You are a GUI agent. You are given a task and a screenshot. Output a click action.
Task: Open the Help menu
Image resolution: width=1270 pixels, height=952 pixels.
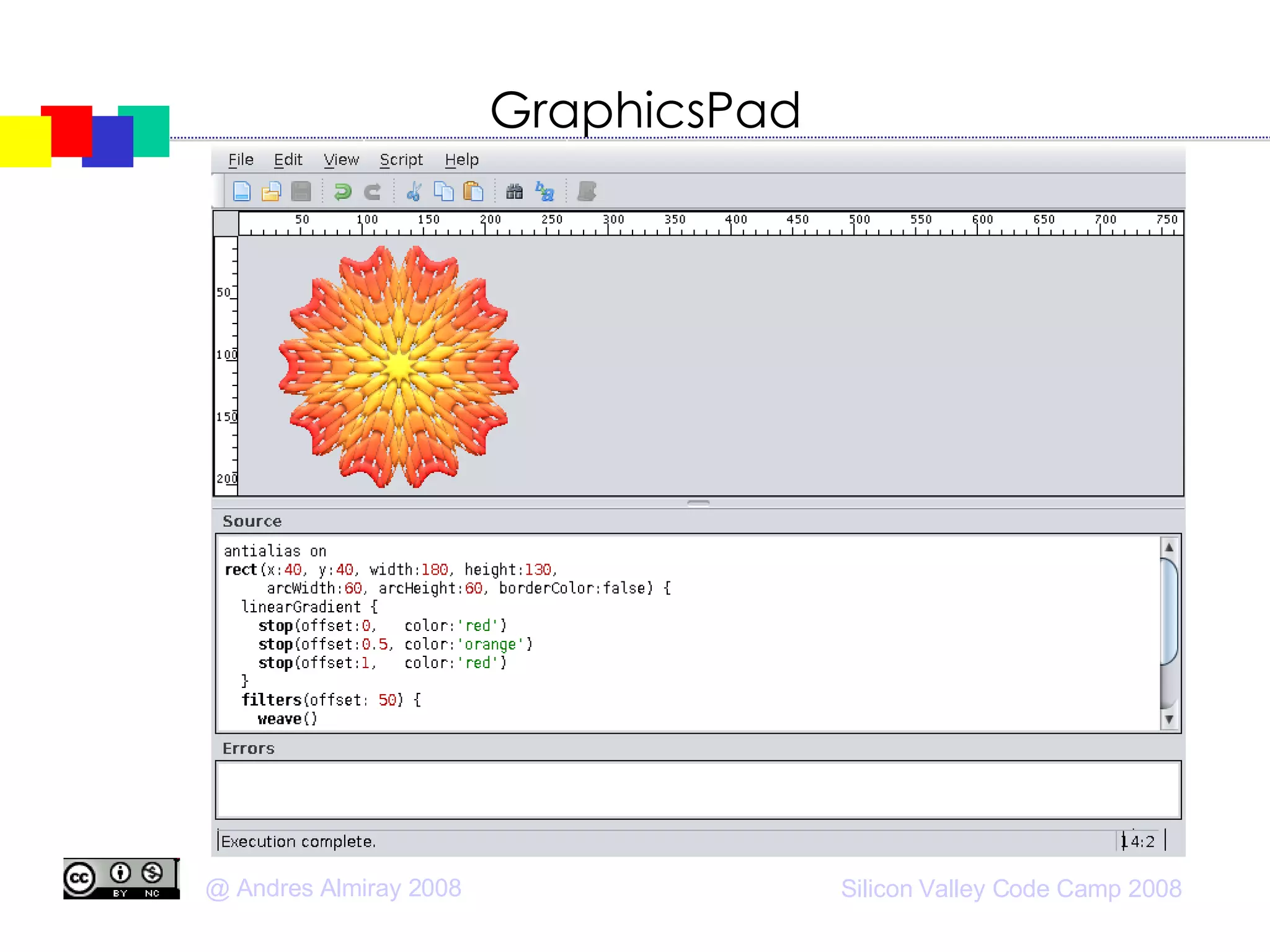pyautogui.click(x=461, y=160)
